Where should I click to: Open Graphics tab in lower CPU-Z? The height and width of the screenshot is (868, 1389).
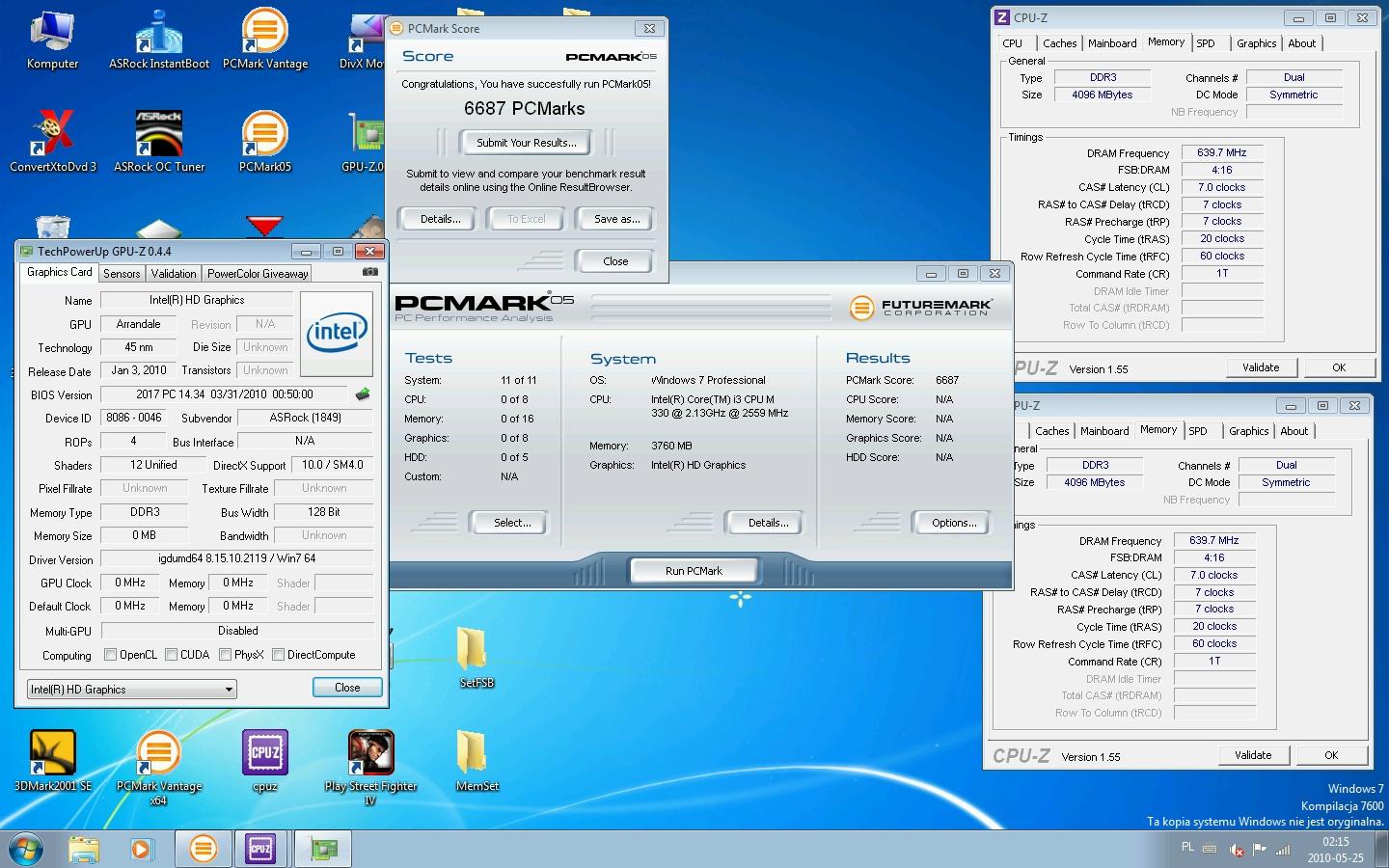point(1248,431)
